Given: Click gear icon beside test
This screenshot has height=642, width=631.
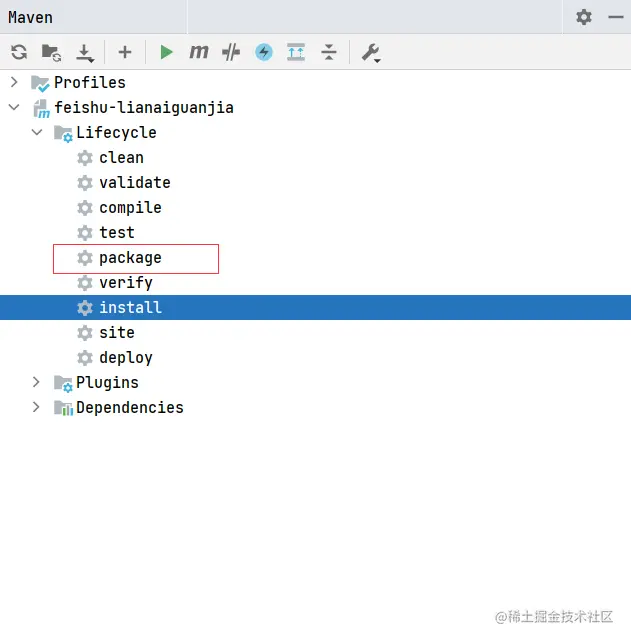Looking at the screenshot, I should click(85, 233).
